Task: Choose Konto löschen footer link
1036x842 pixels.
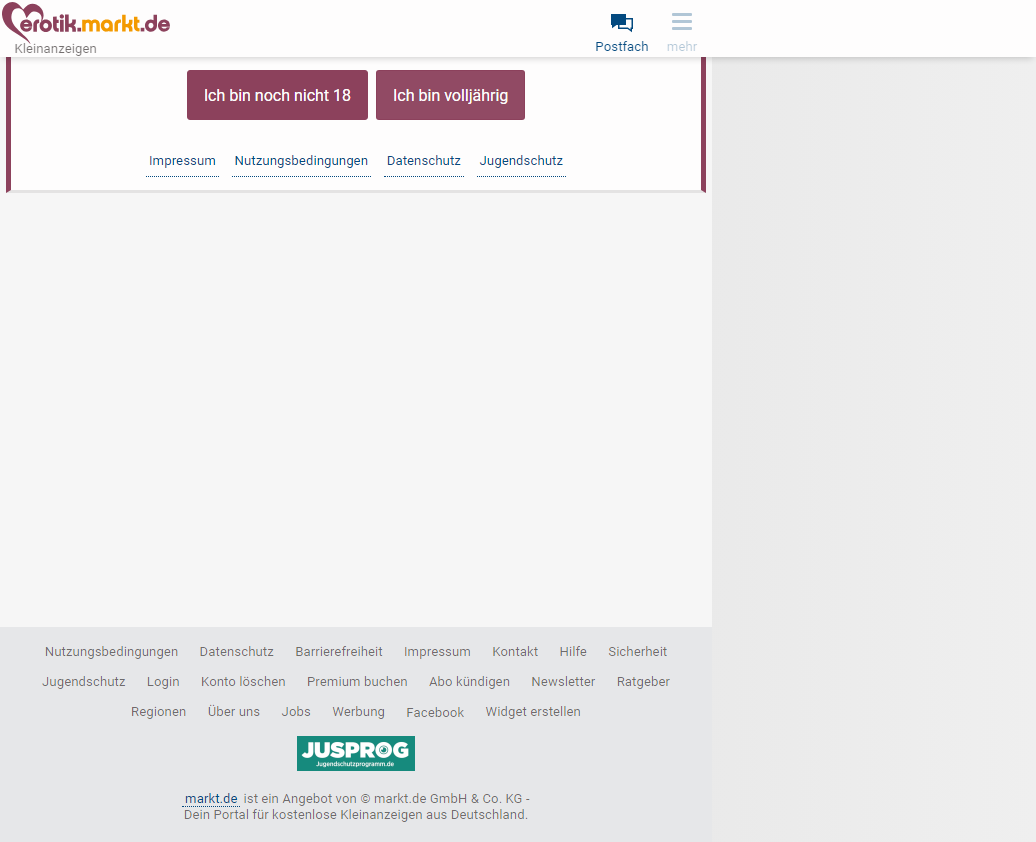Action: coord(243,681)
